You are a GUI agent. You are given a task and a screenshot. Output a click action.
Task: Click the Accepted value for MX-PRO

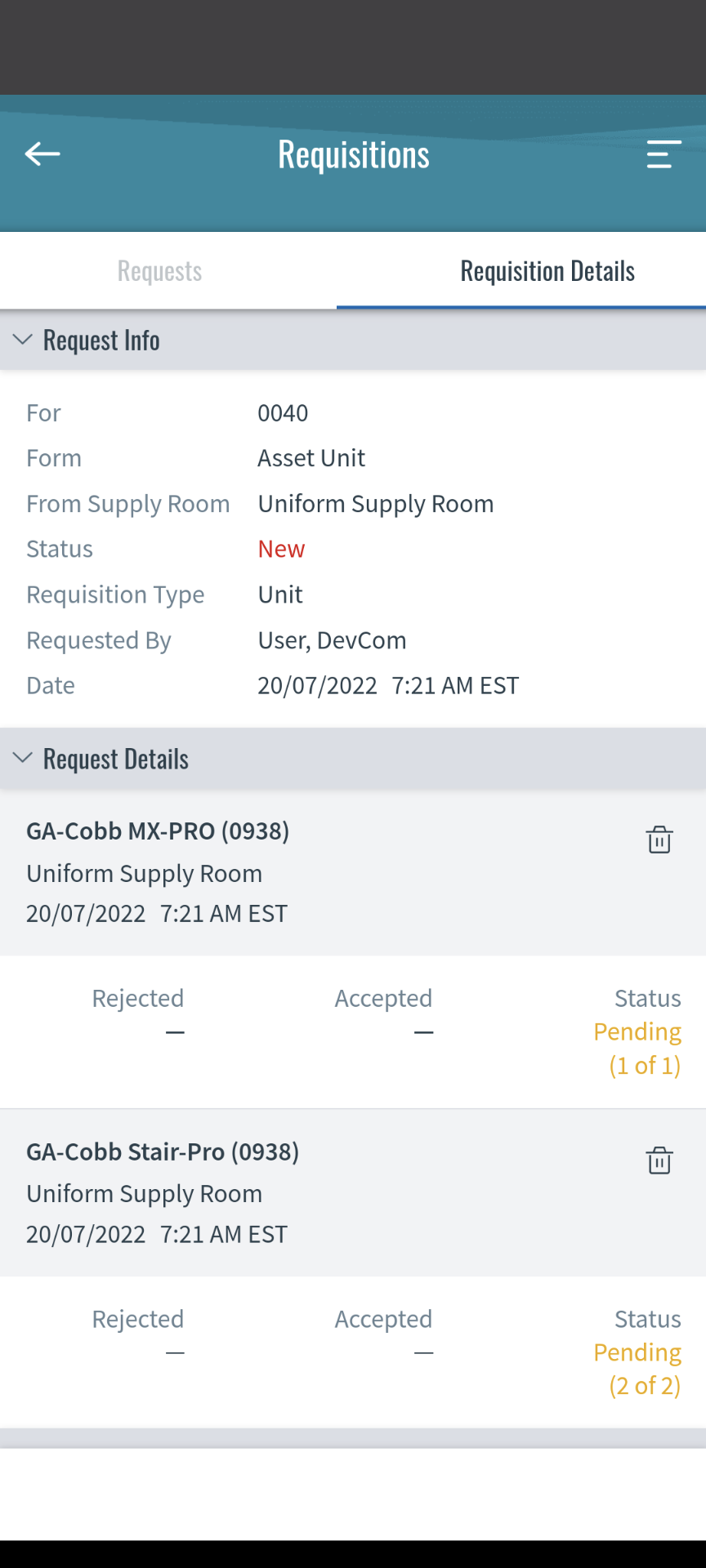click(423, 1032)
